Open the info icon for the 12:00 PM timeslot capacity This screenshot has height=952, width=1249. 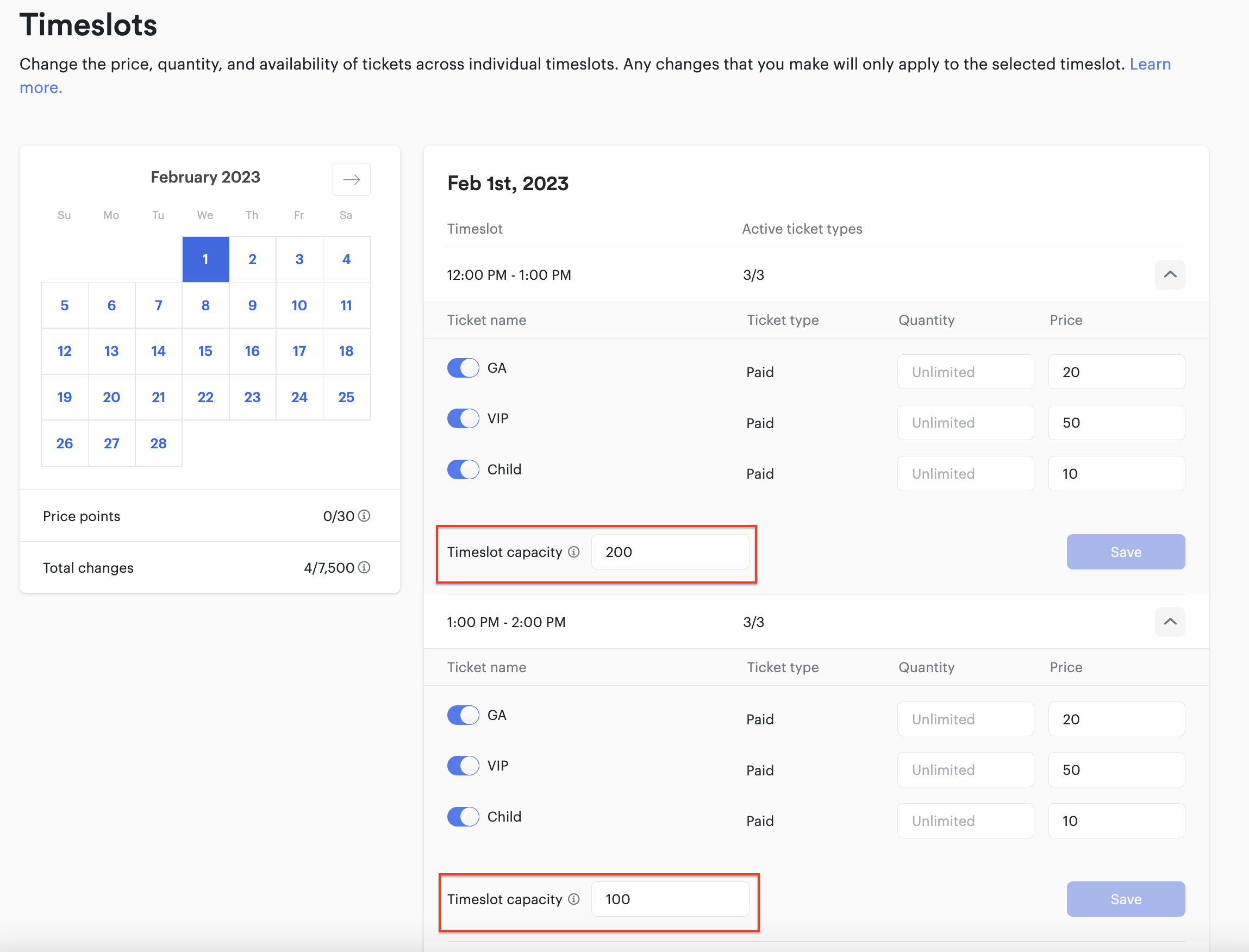tap(573, 552)
